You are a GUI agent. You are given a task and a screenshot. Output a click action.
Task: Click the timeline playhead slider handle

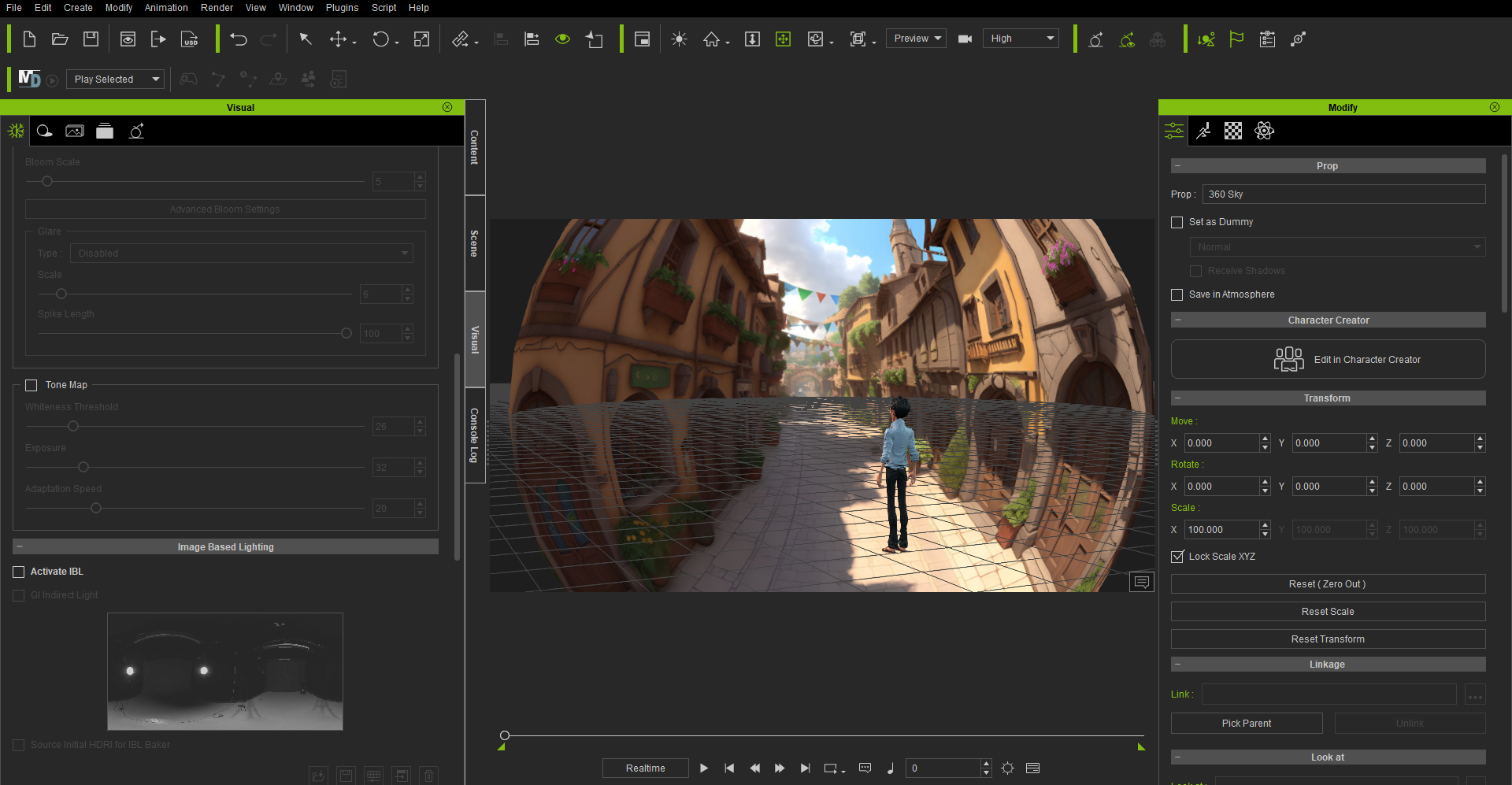[x=505, y=735]
